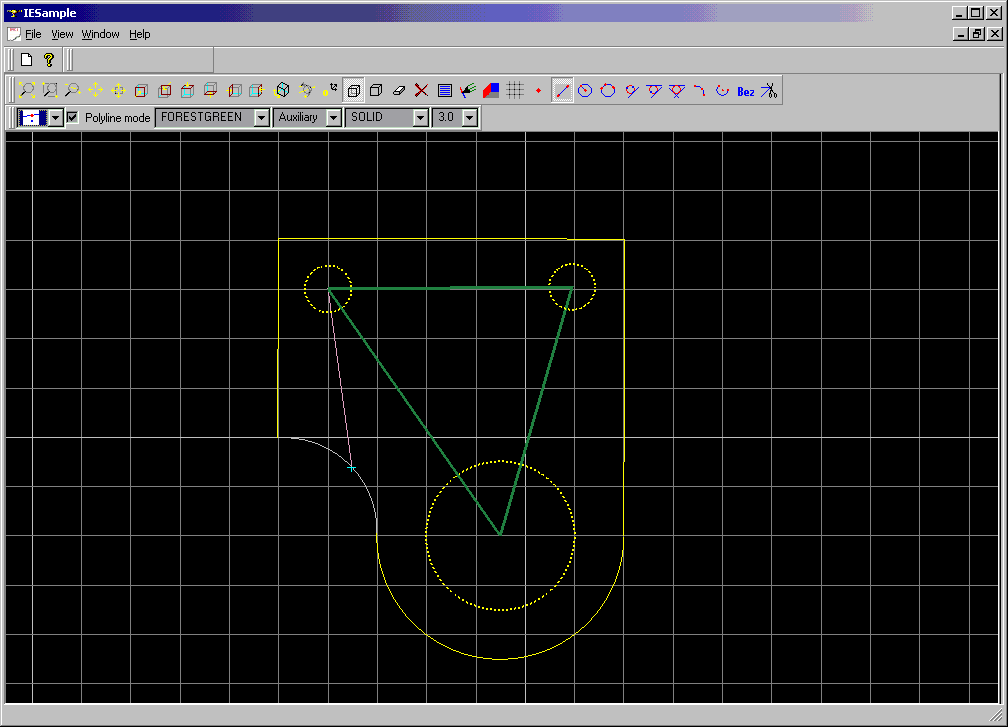Open the FORESTGREEN color dropdown
The image size is (1008, 727).
262,118
